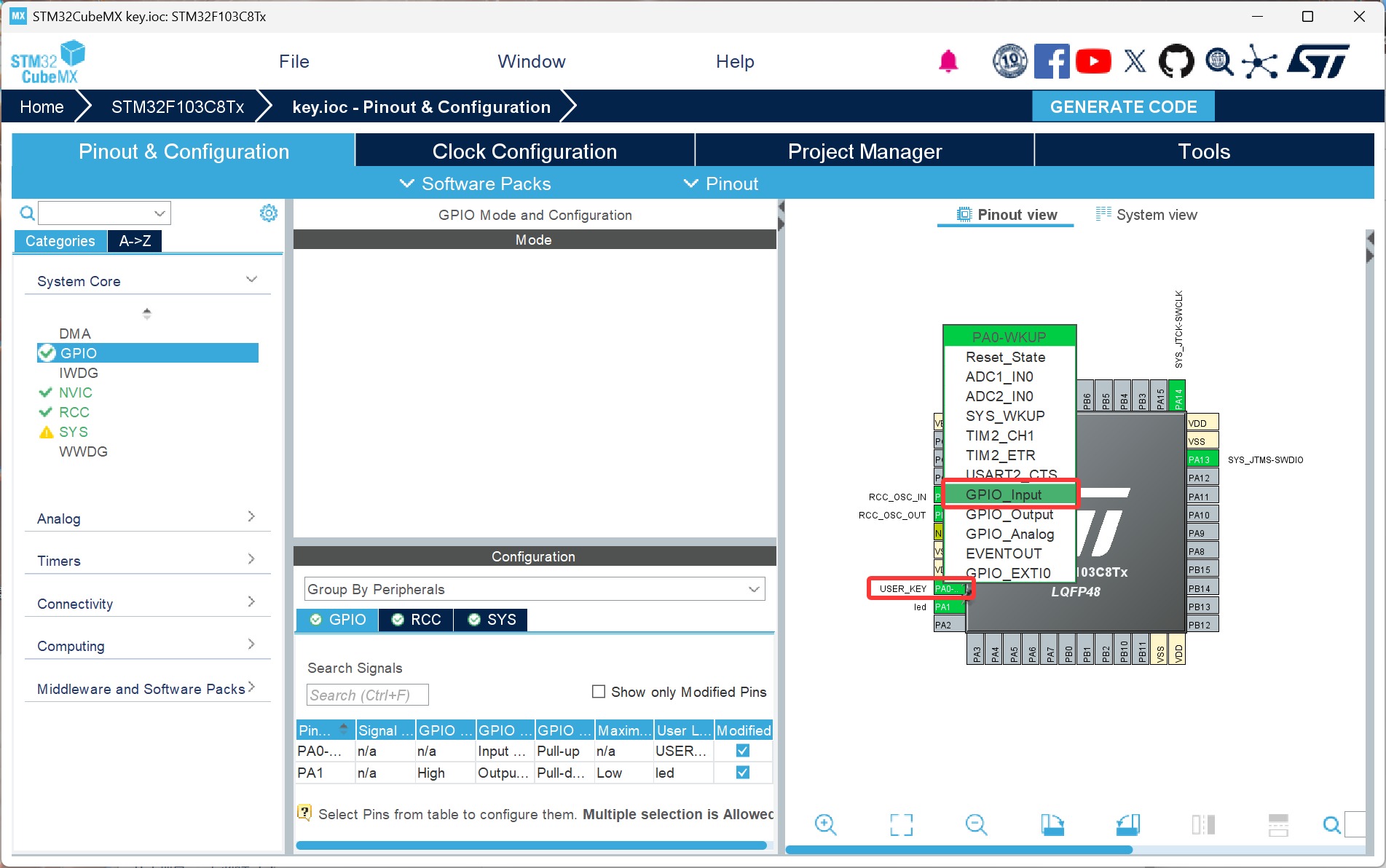Click pin PA1 on the chip

(x=950, y=607)
